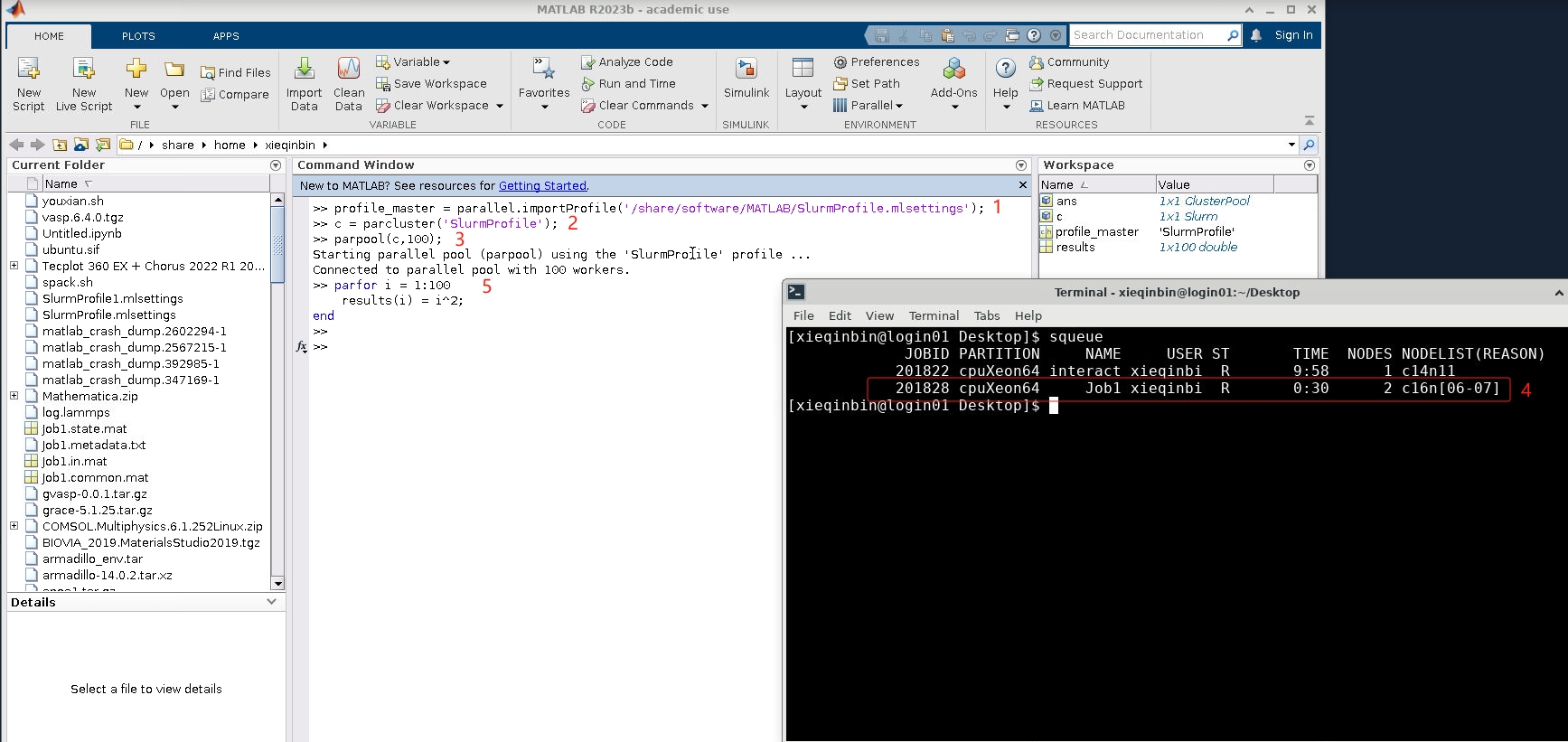Open Add-Ons icon
1568x742 pixels.
click(x=954, y=70)
